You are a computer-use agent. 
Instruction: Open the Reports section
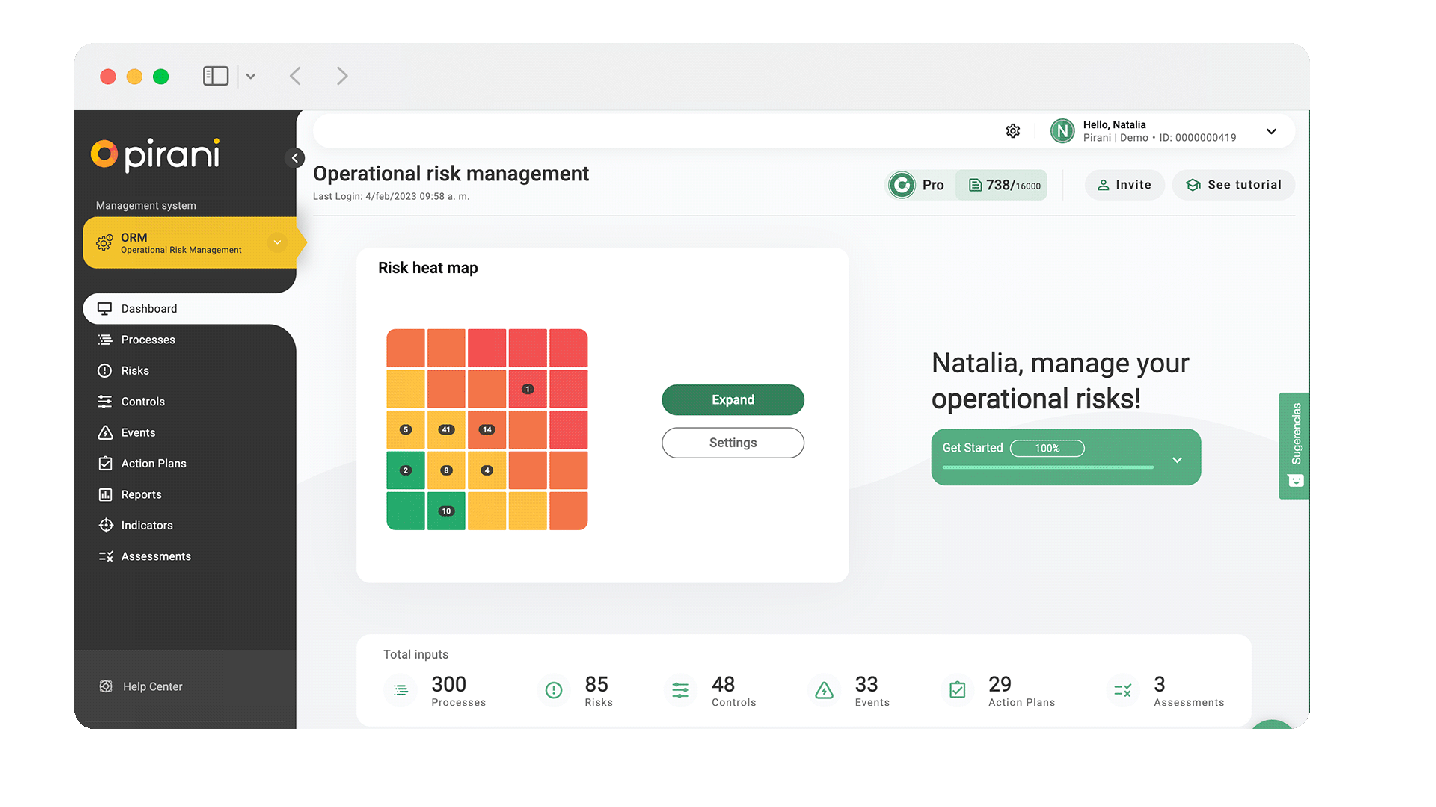[143, 494]
